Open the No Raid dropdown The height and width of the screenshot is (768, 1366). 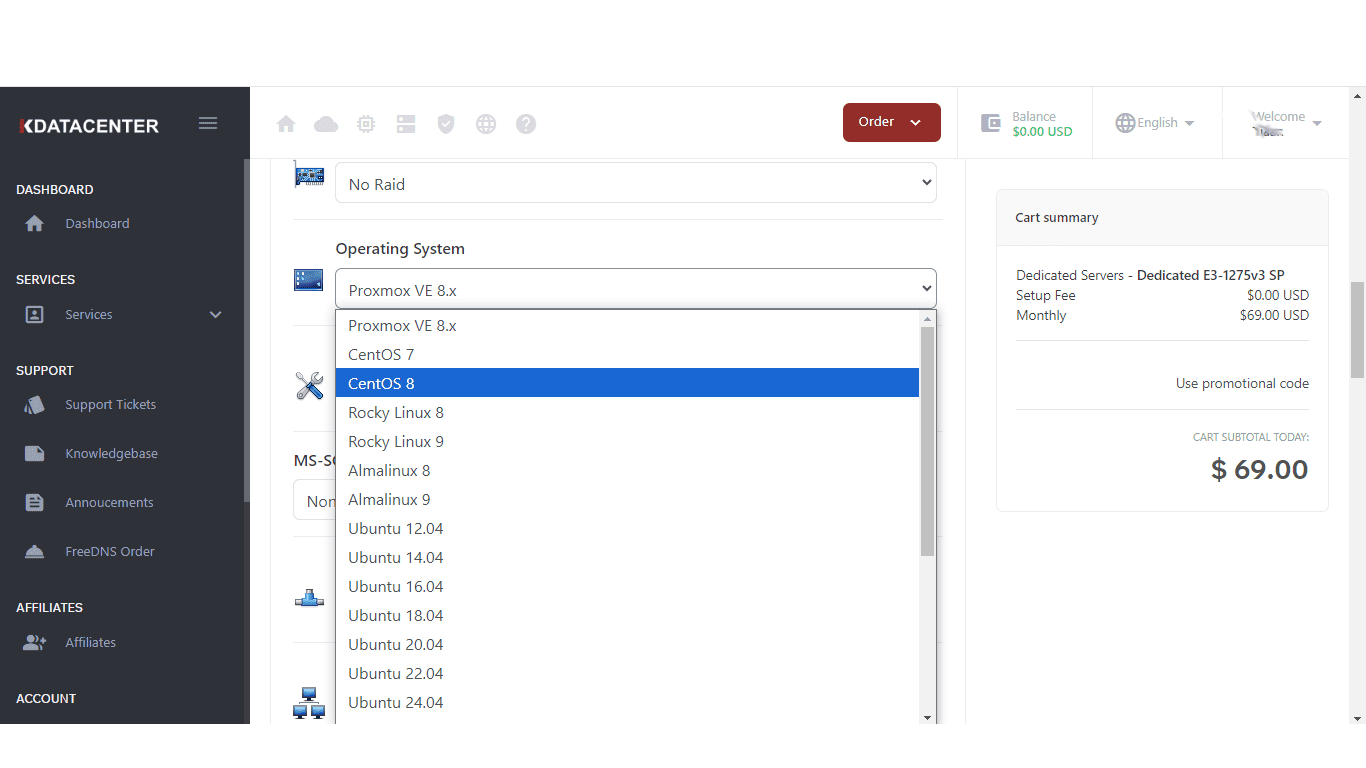coord(636,183)
